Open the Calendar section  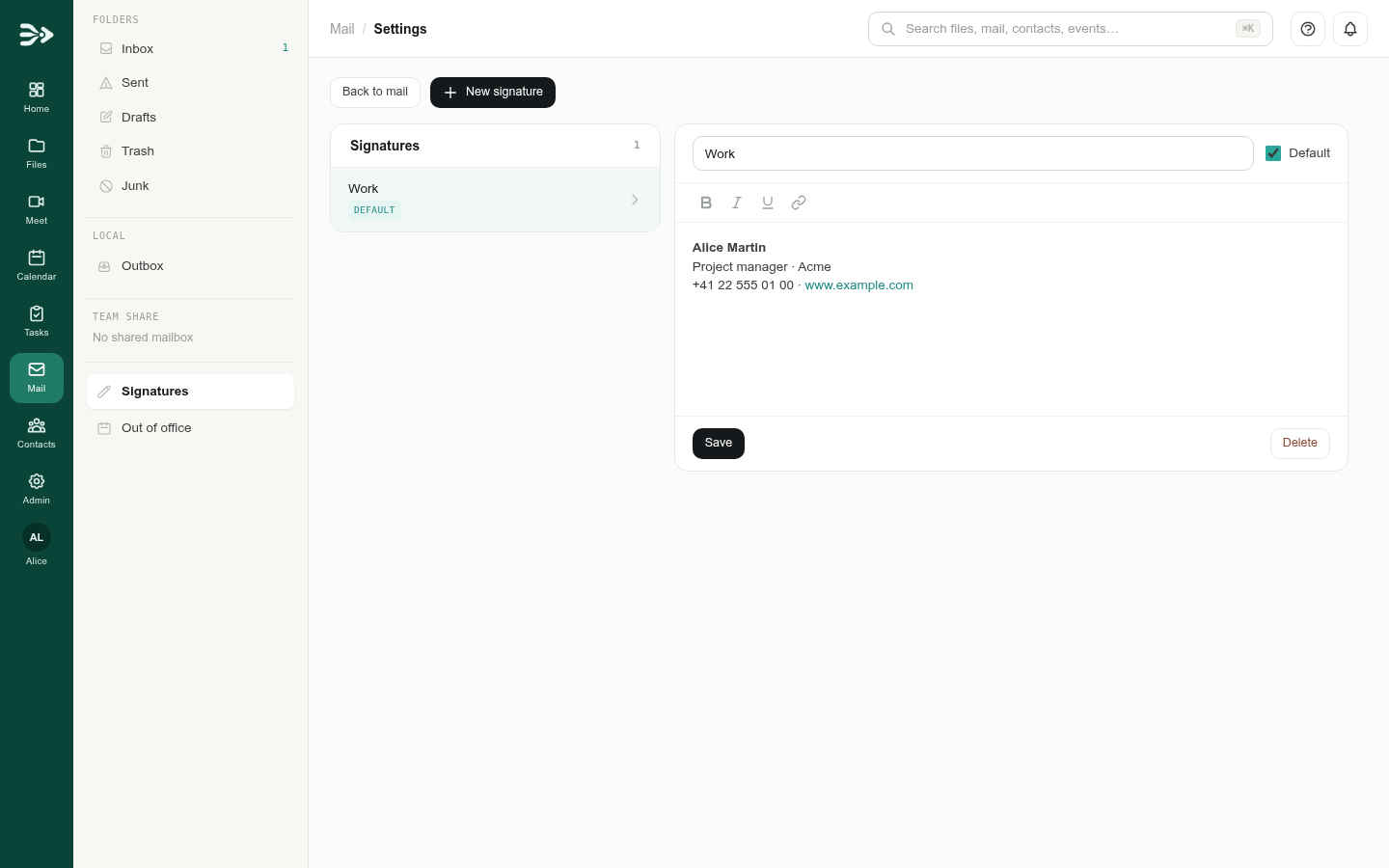(37, 266)
